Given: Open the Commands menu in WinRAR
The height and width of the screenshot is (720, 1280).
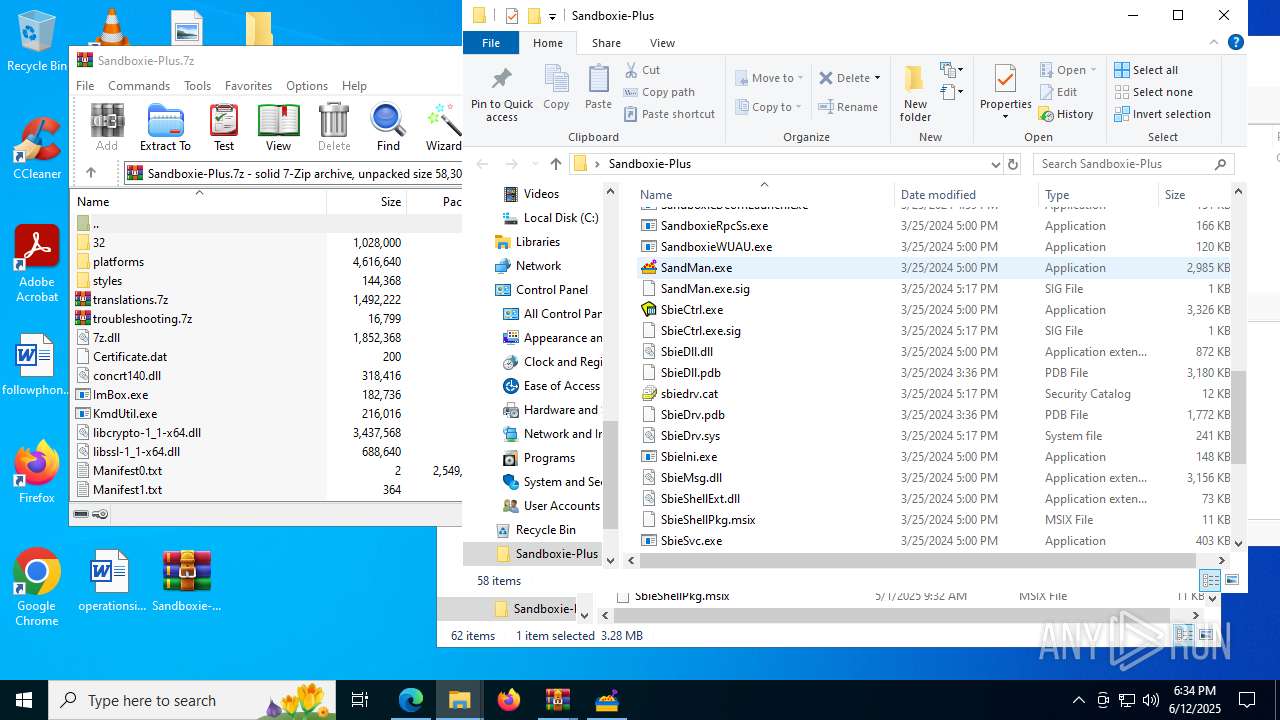Looking at the screenshot, I should [x=139, y=86].
